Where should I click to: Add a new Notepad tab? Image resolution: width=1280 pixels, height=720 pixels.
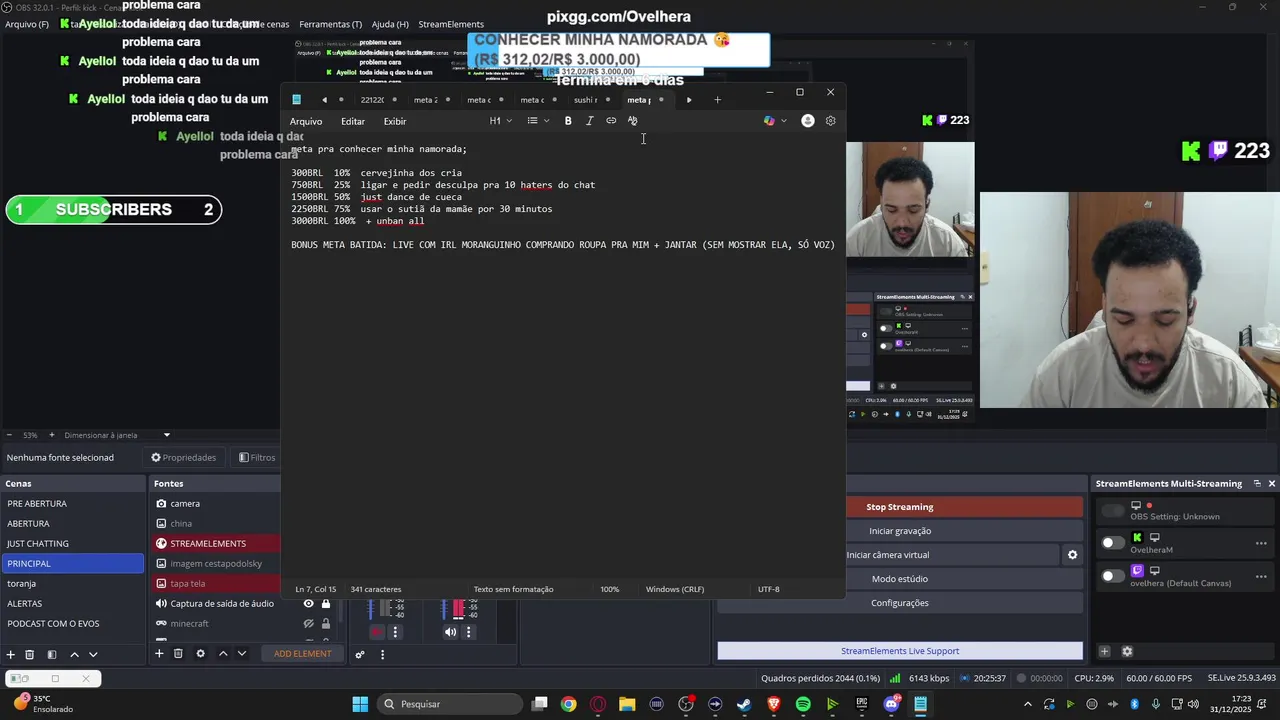pyautogui.click(x=717, y=100)
